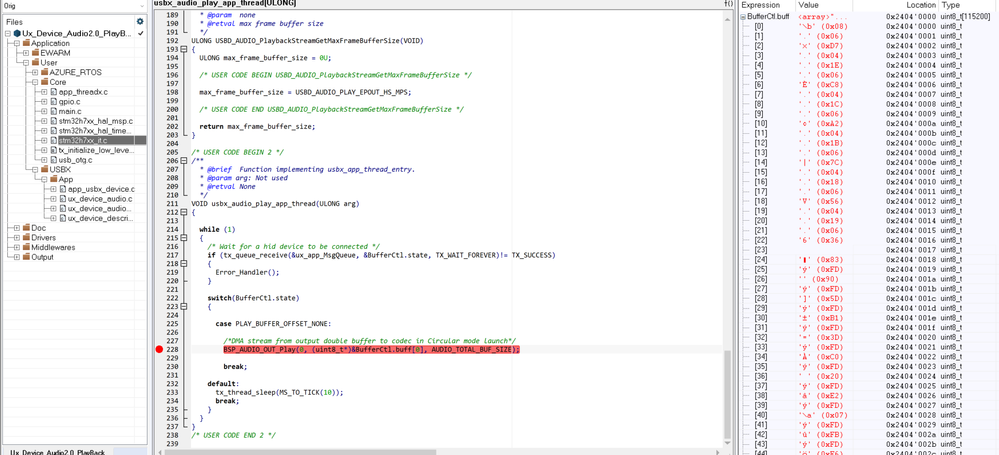Screen dimensions: 999x455
Task: Click the file icon of usb_otg.c
Action: [54, 160]
